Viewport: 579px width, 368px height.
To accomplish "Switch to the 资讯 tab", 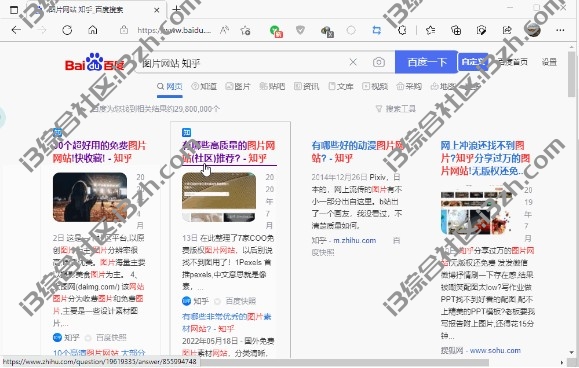I will coord(306,86).
